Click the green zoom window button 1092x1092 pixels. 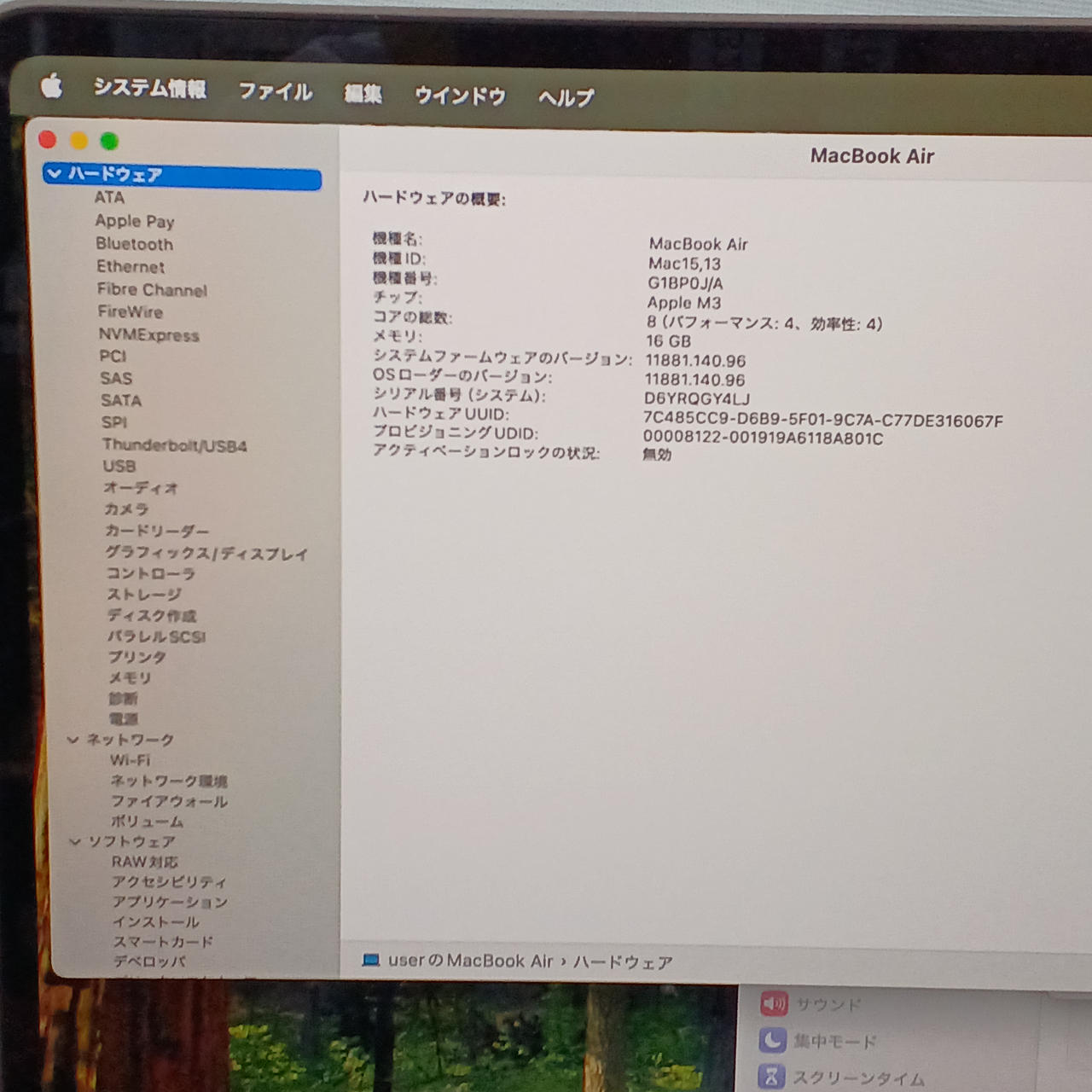[109, 141]
